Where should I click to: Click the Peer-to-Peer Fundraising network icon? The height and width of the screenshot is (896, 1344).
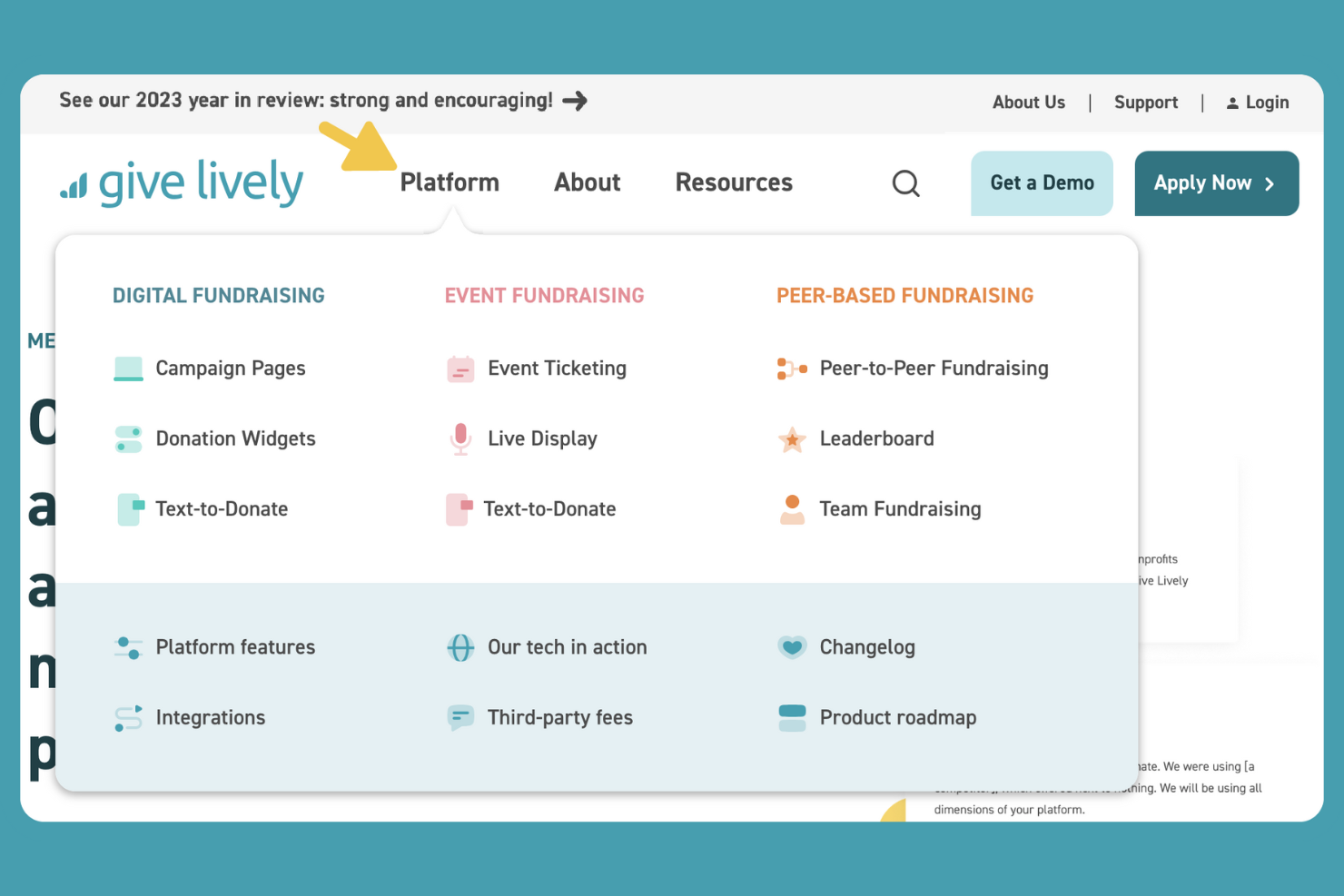point(792,369)
